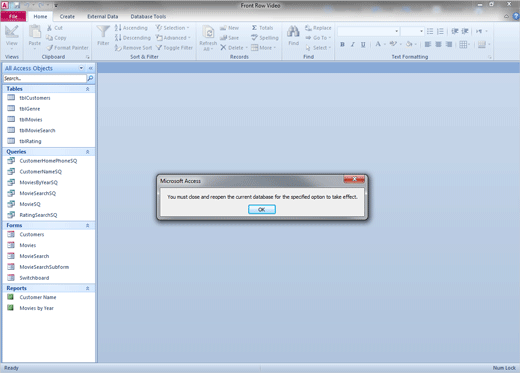Click the bulleted list icon
The width and height of the screenshot is (520, 373).
point(430,31)
